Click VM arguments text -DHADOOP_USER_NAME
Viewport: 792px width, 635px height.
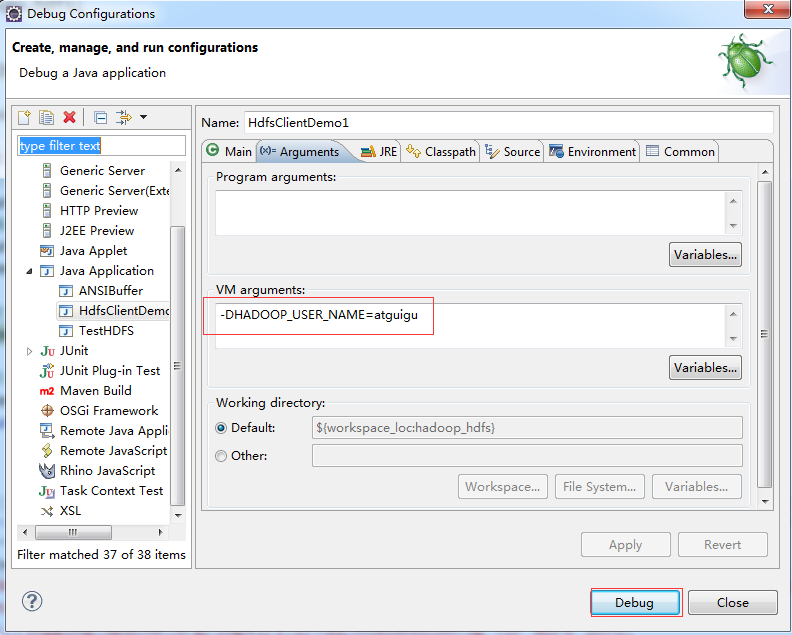tap(319, 315)
